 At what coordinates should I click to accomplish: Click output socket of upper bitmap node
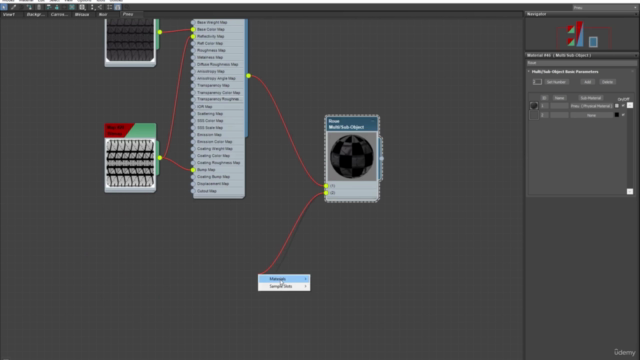point(160,32)
